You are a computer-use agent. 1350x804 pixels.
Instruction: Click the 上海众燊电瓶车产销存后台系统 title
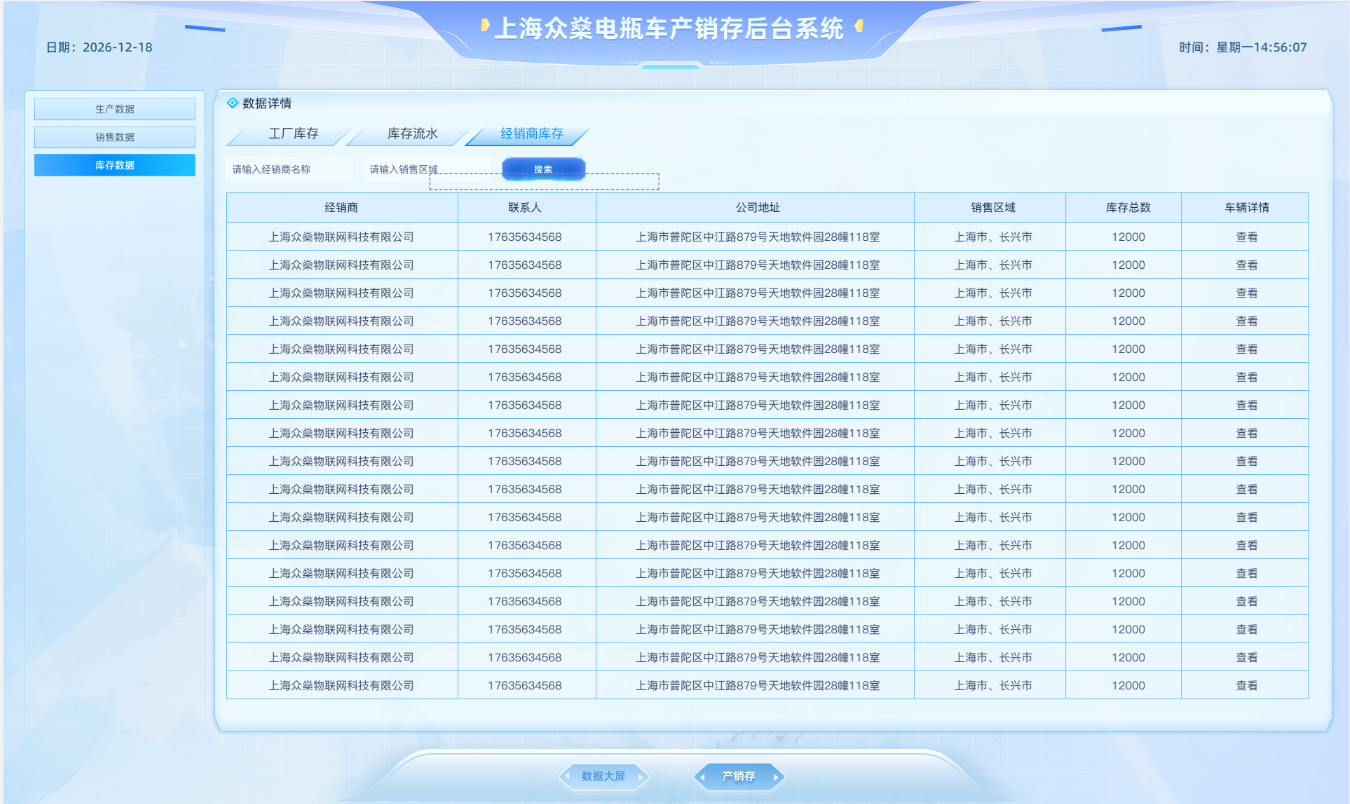click(x=669, y=28)
